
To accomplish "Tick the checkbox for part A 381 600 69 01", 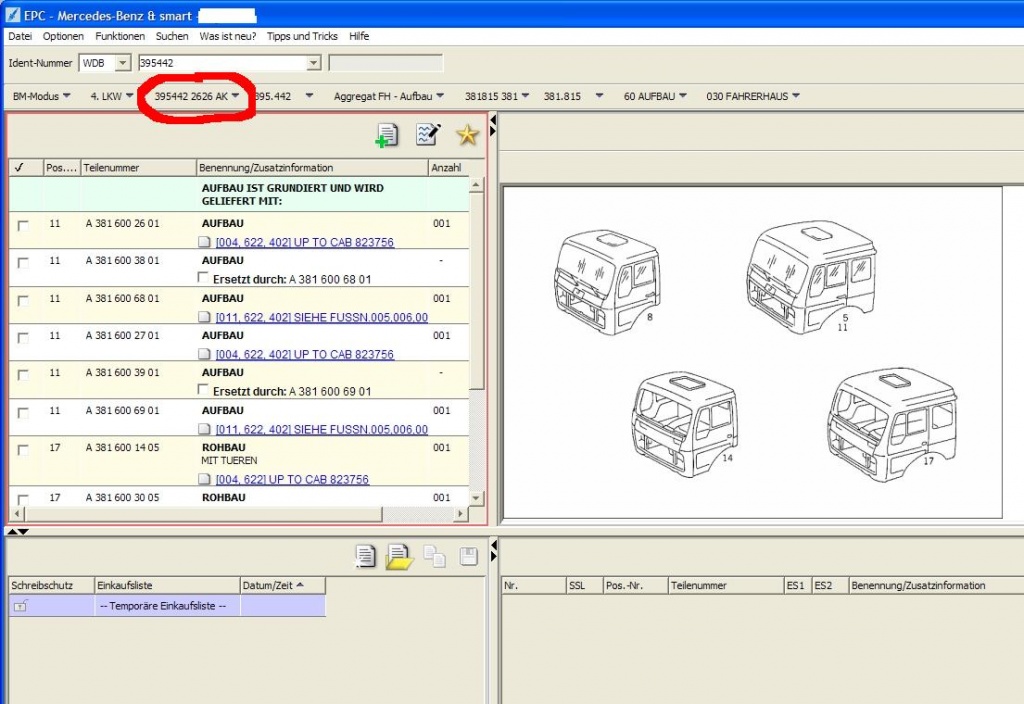I will pyautogui.click(x=24, y=413).
